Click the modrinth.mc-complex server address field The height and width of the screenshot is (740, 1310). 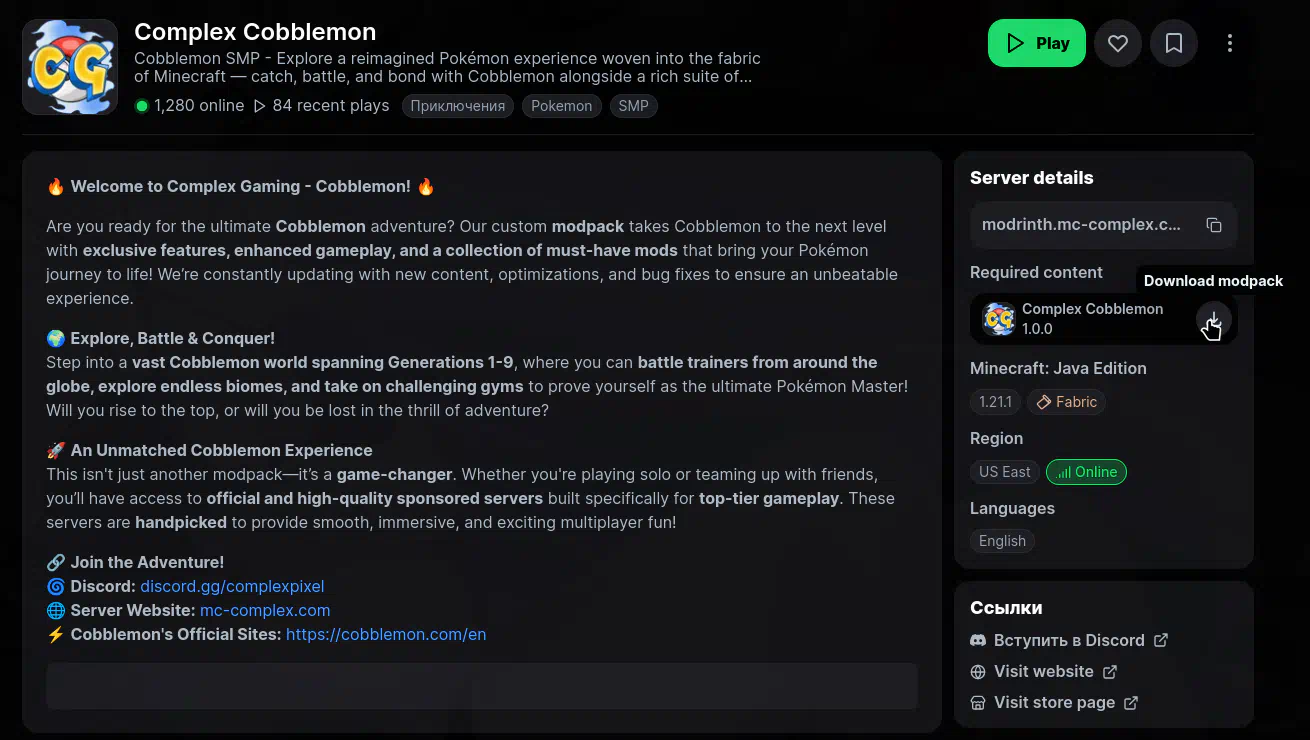coord(1081,225)
